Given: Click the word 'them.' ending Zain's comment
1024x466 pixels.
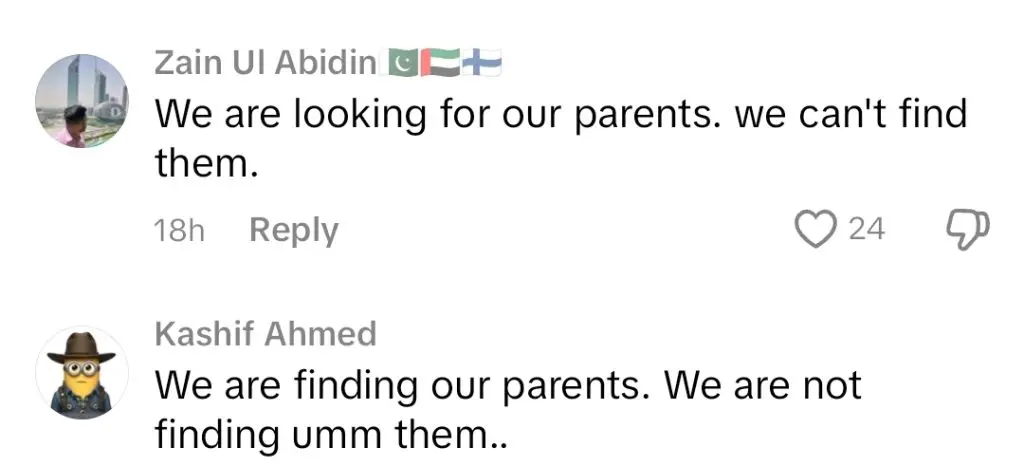Looking at the screenshot, I should click(203, 164).
